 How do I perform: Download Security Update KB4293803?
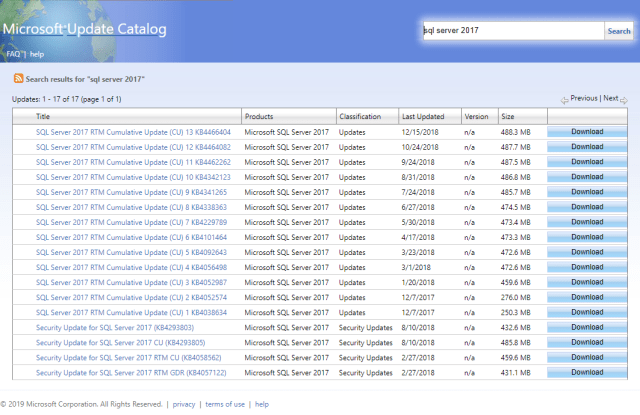(587, 327)
